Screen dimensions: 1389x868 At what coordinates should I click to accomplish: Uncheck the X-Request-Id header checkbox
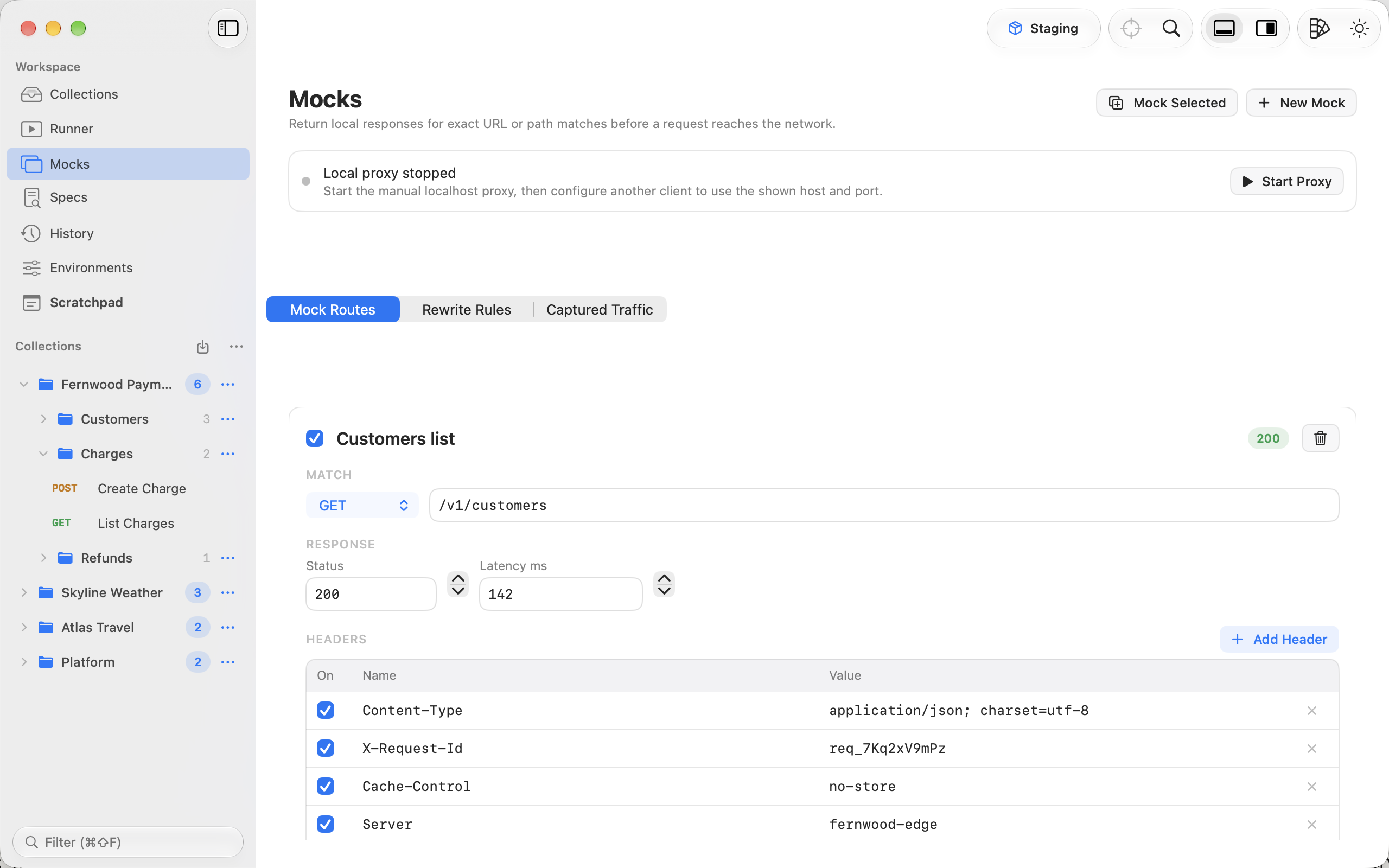click(326, 748)
